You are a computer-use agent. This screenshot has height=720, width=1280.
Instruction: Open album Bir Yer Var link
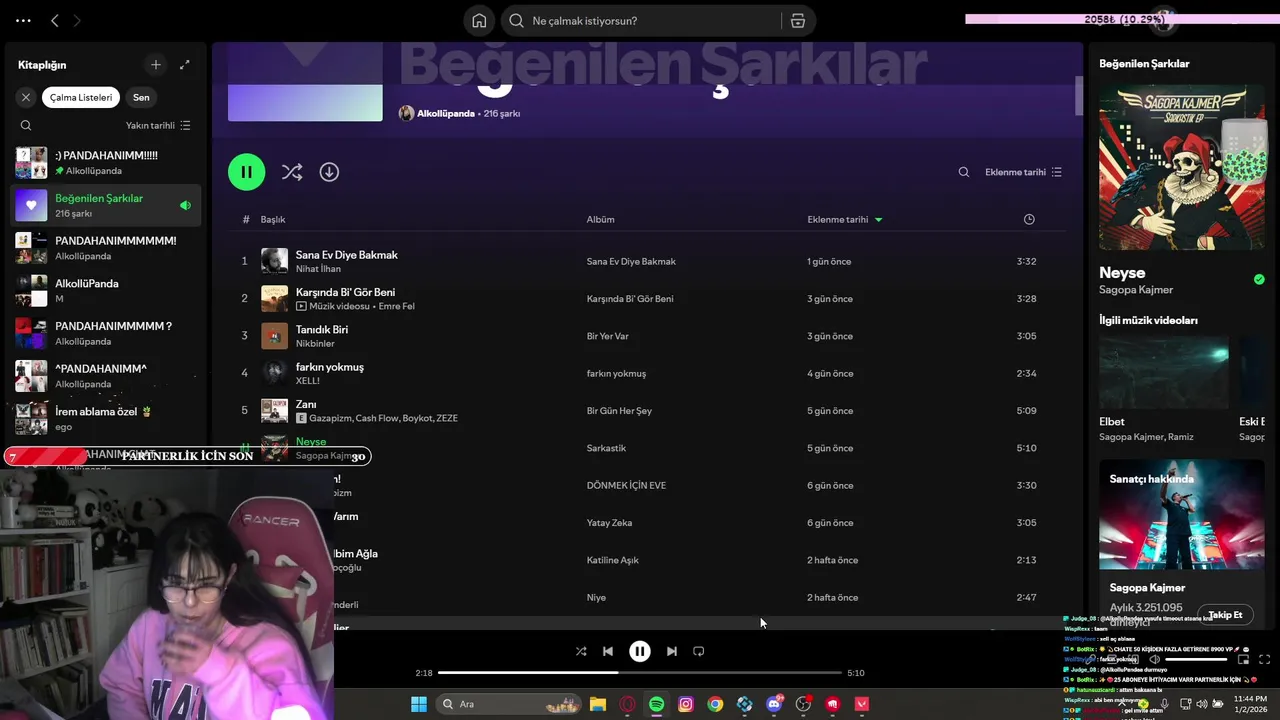click(607, 336)
